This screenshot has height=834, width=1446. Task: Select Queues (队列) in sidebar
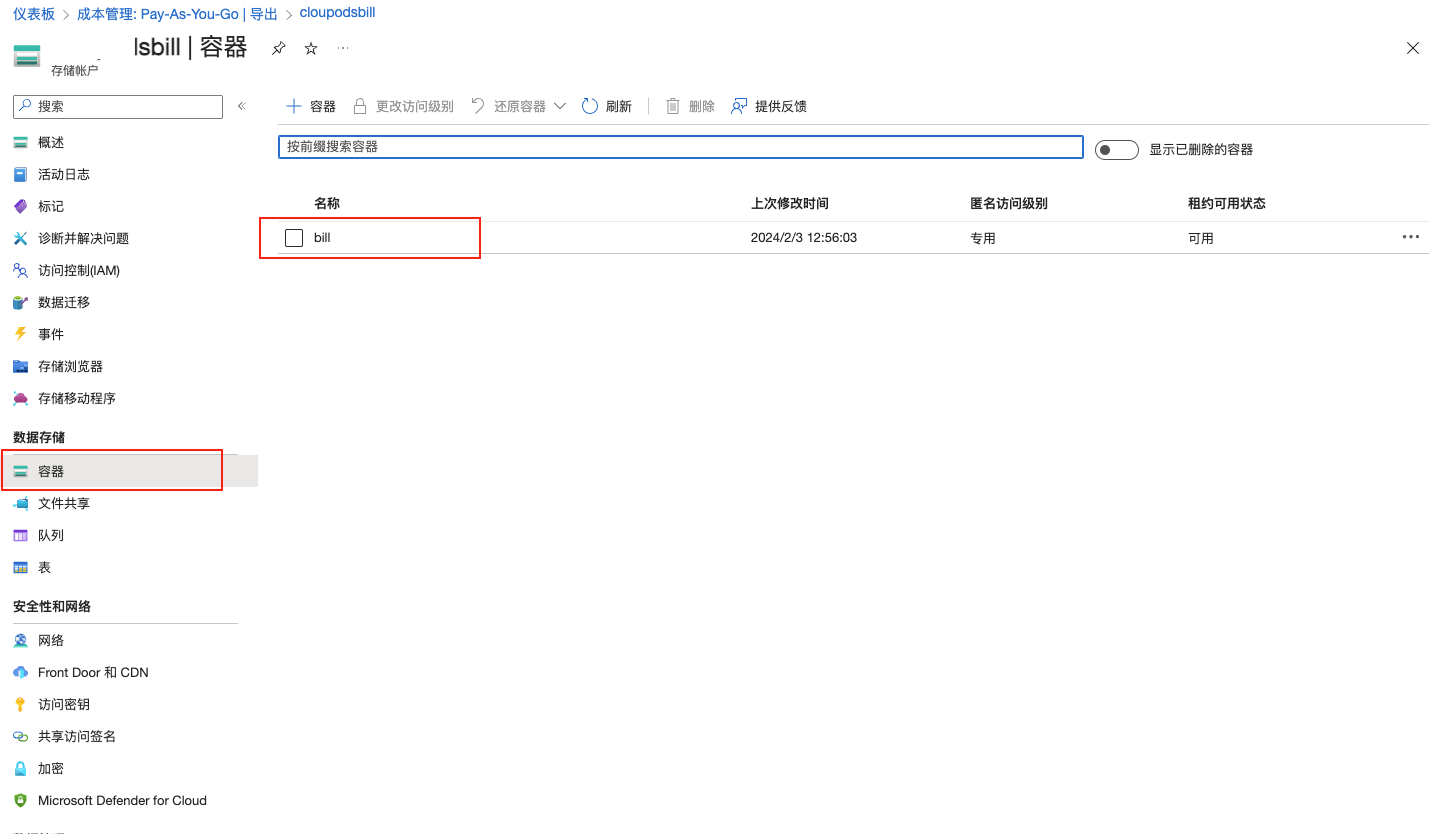[51, 535]
